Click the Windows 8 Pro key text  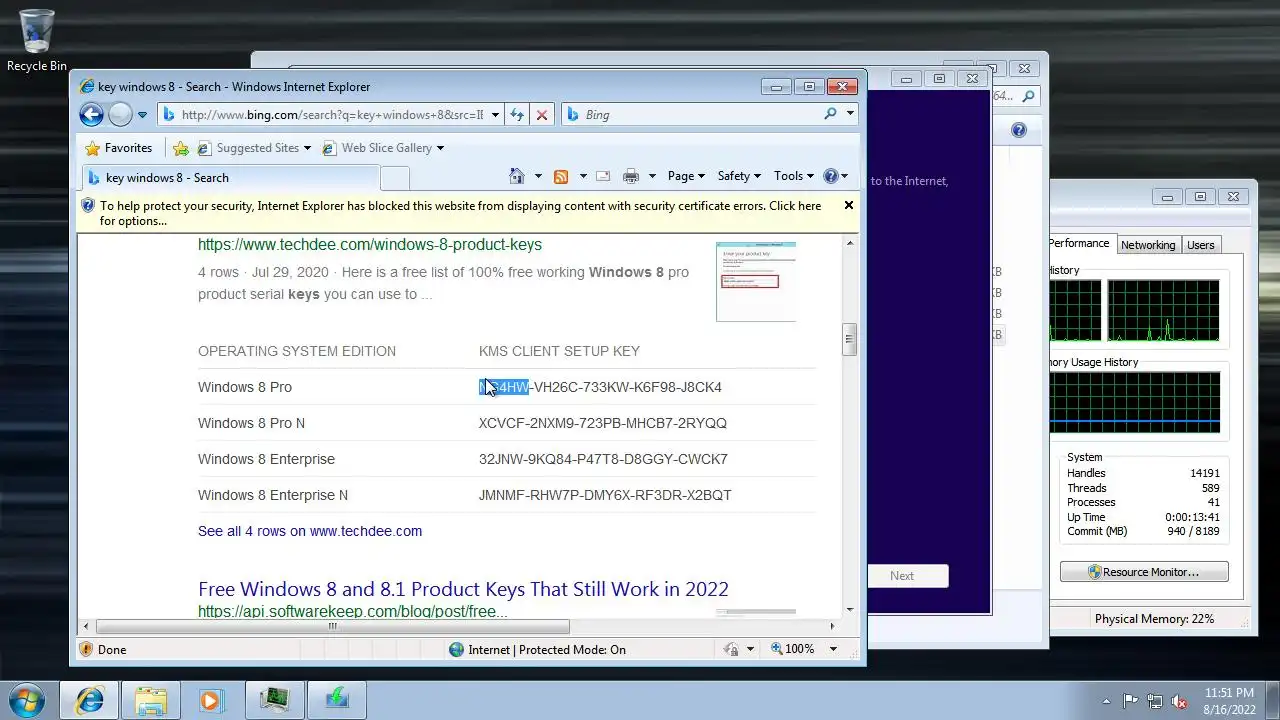600,387
